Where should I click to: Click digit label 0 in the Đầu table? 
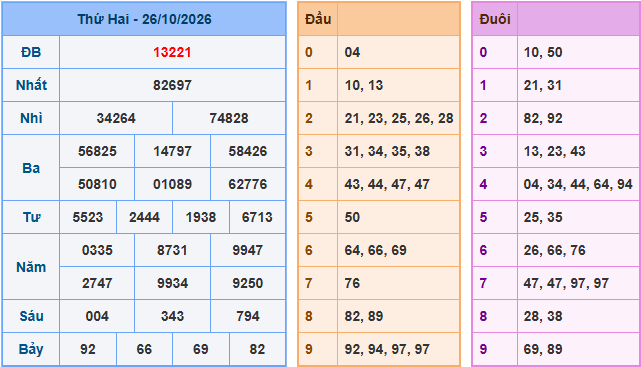[309, 52]
